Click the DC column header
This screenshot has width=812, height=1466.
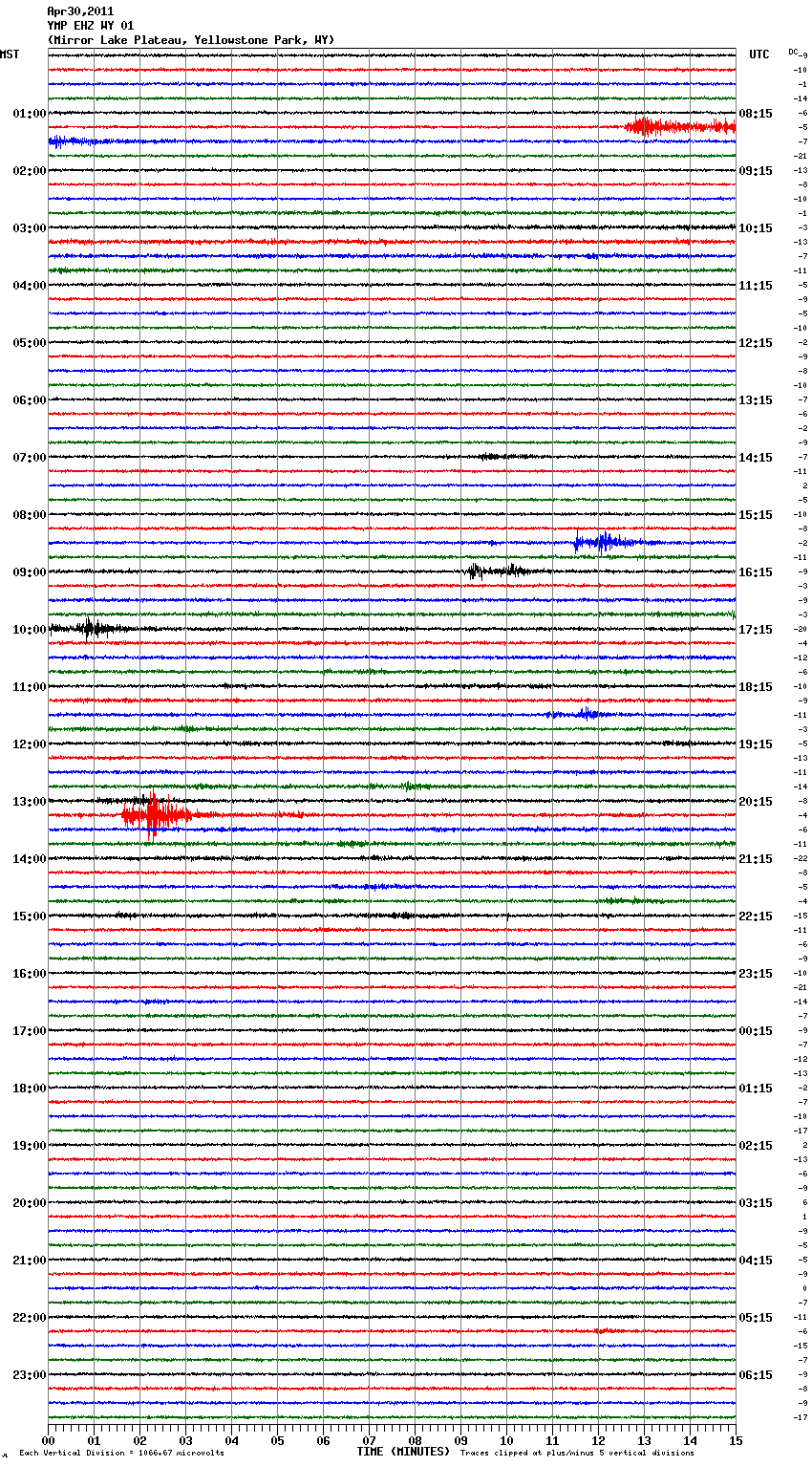tap(793, 52)
